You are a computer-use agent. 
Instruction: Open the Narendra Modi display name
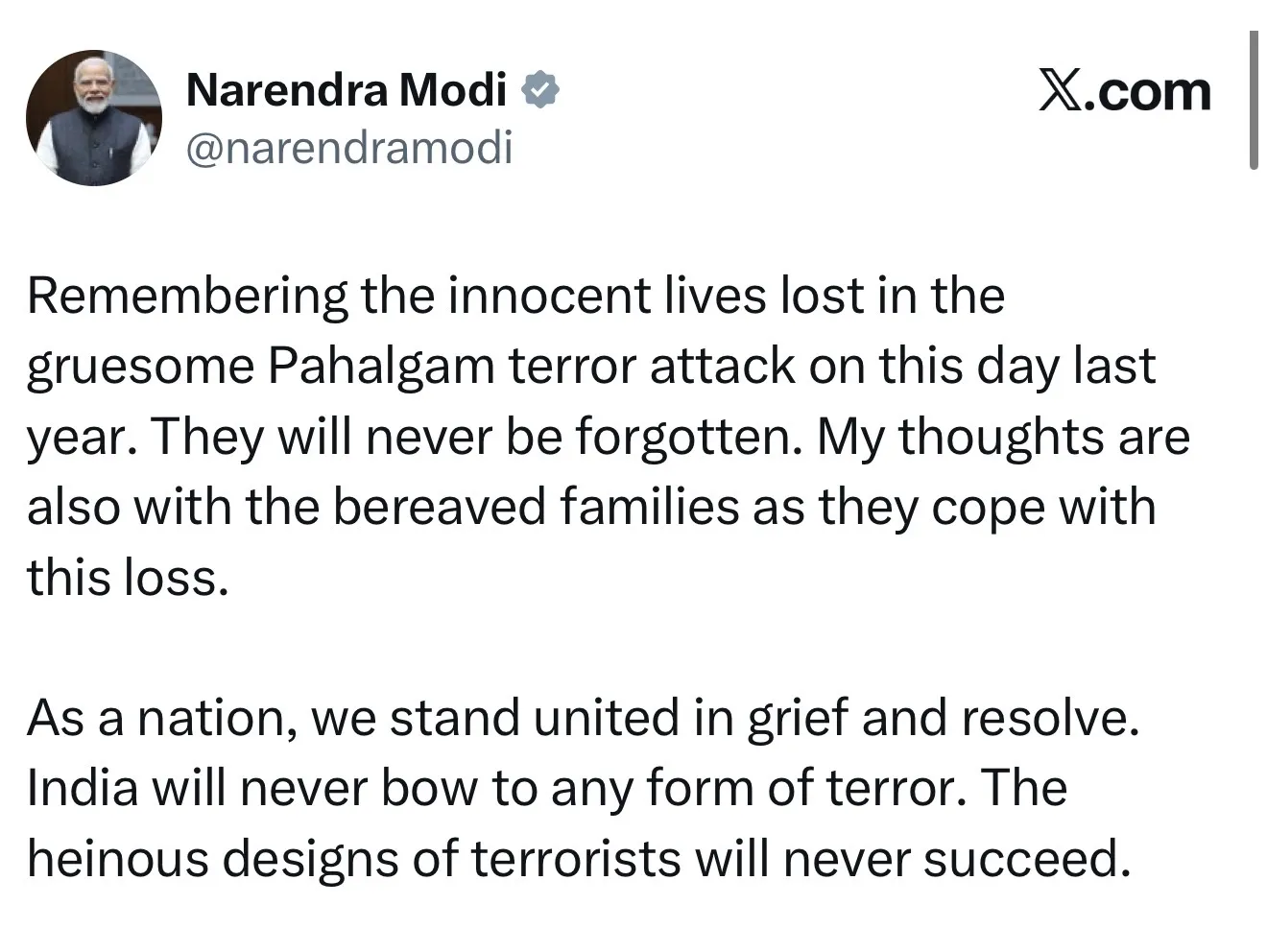[x=346, y=90]
